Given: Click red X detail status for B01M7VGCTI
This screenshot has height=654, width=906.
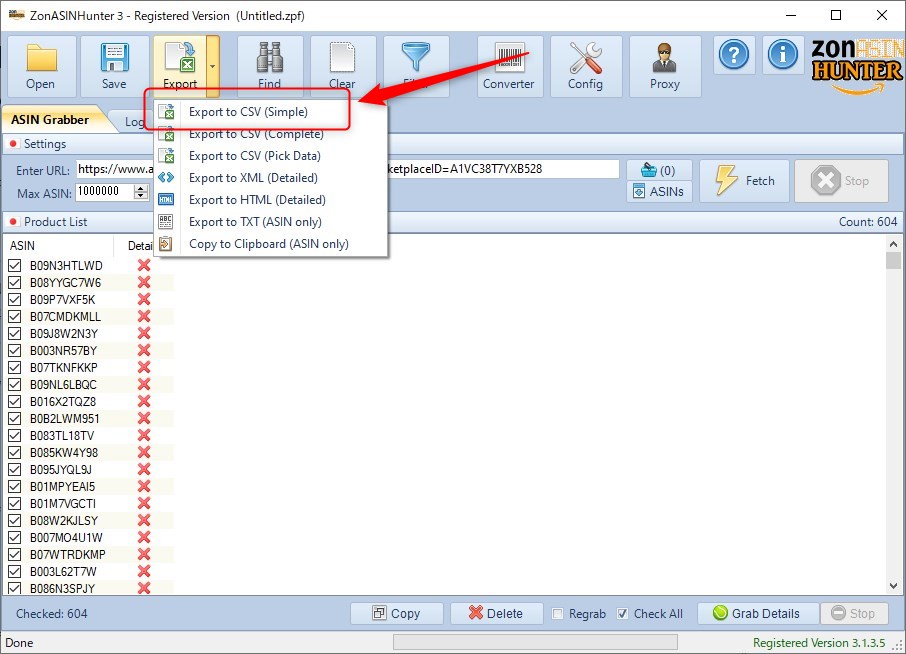Looking at the screenshot, I should 144,503.
